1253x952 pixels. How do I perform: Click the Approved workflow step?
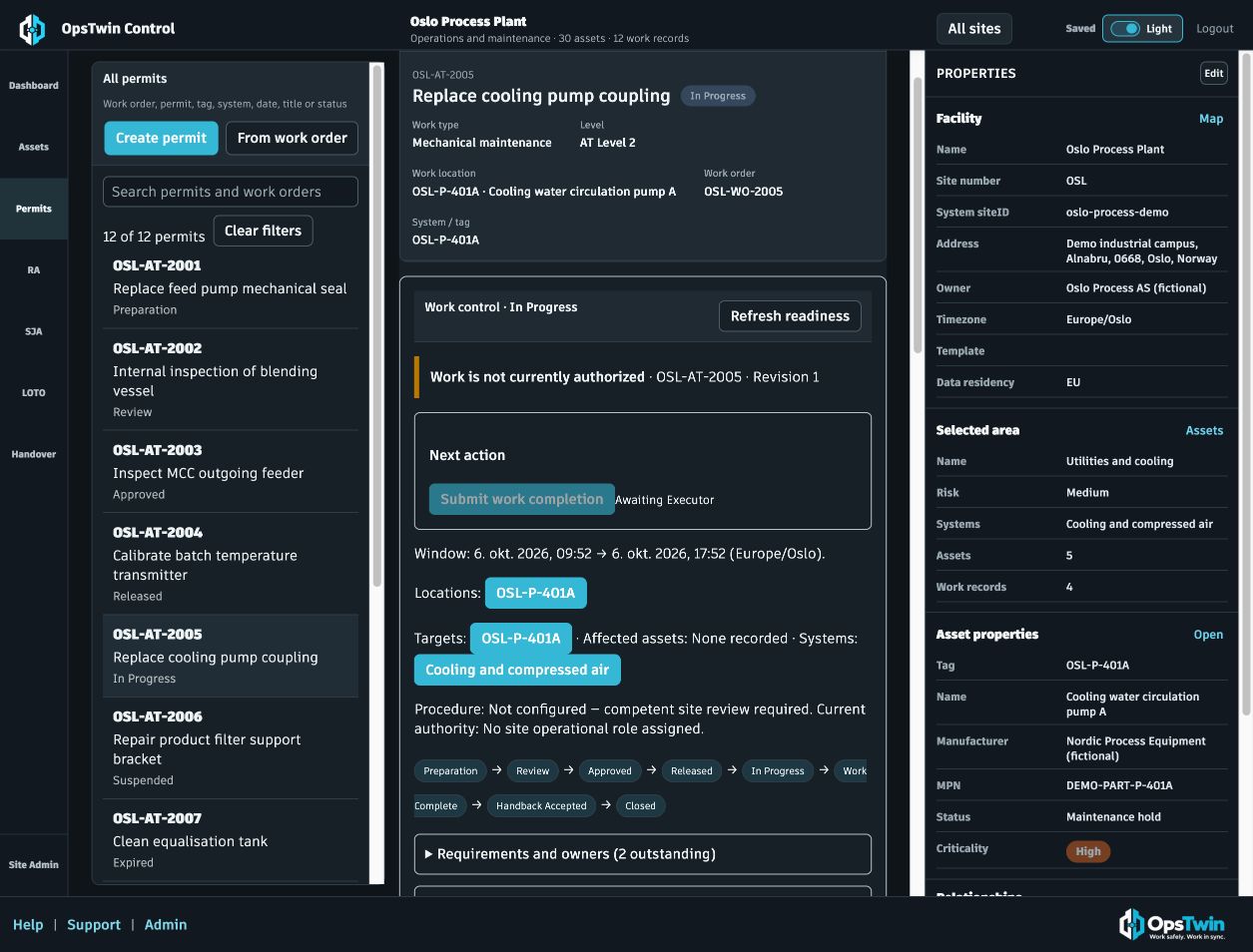tap(610, 770)
